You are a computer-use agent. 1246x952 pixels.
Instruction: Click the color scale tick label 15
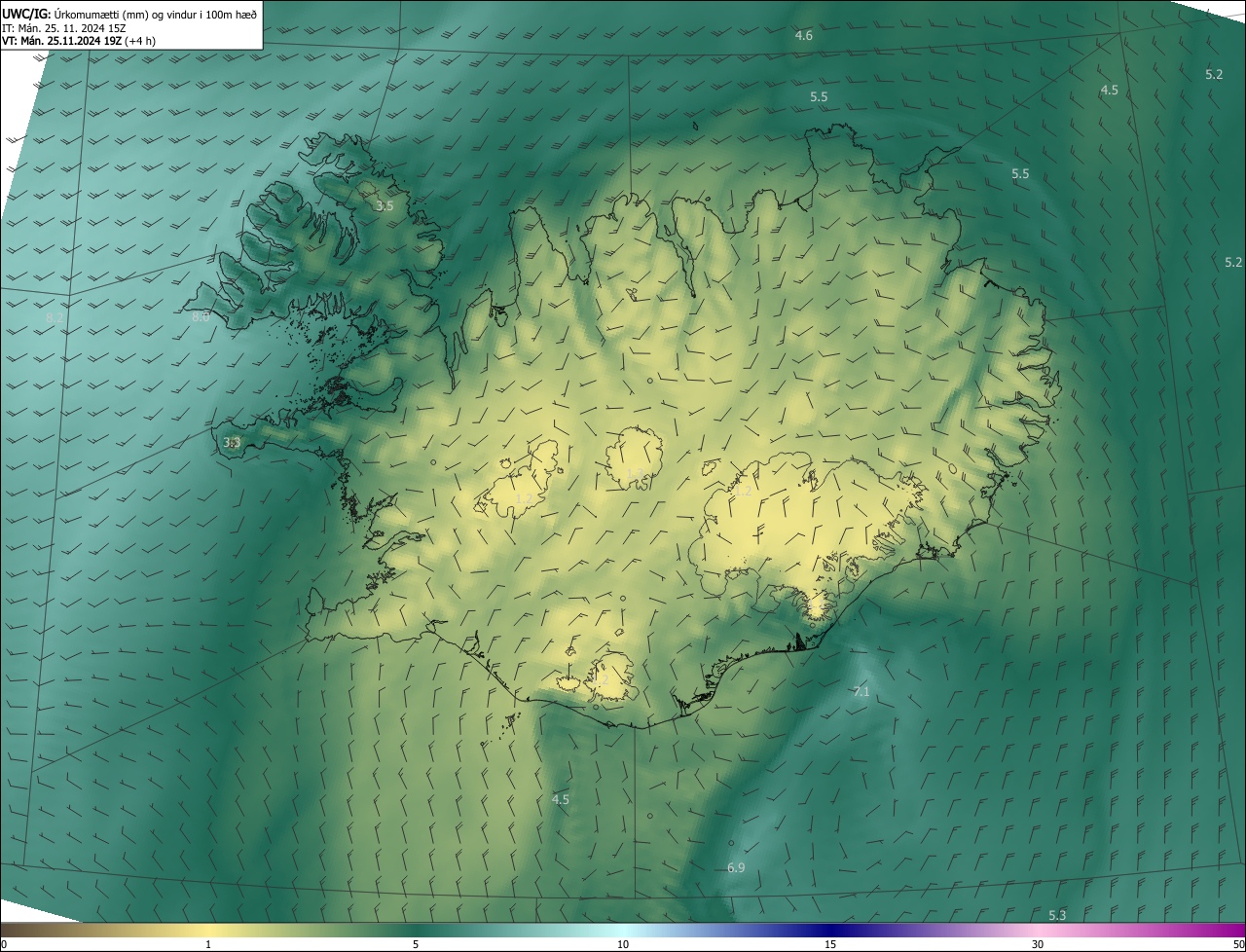(x=830, y=945)
